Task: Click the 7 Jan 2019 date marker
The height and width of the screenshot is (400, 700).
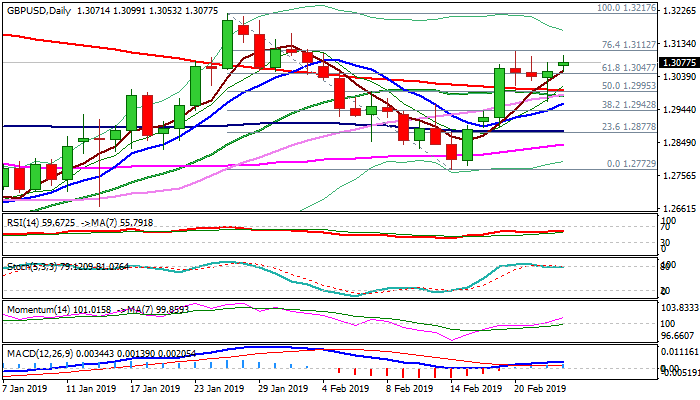Action: tap(26, 388)
